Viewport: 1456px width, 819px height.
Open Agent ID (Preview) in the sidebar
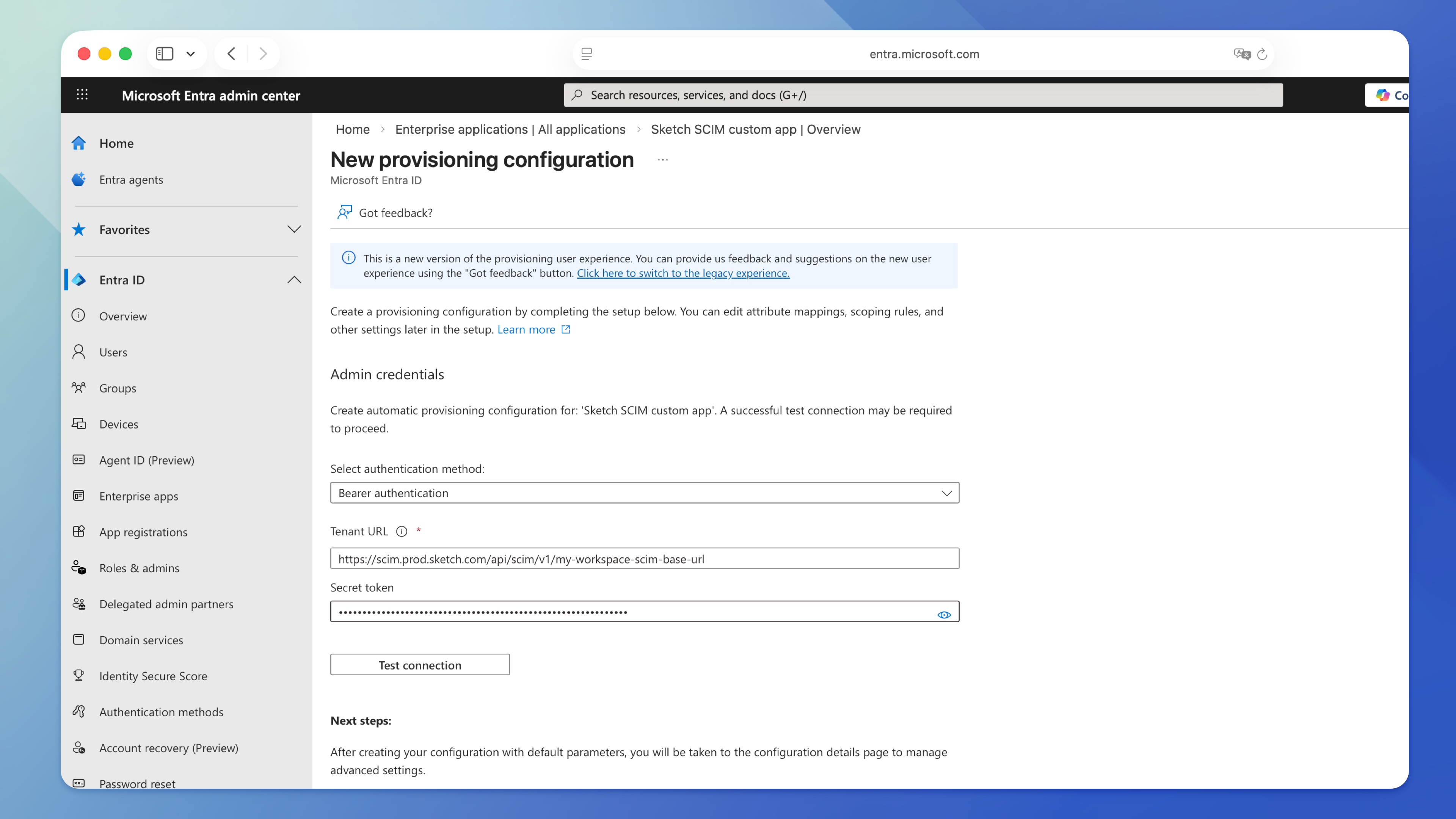point(147,460)
